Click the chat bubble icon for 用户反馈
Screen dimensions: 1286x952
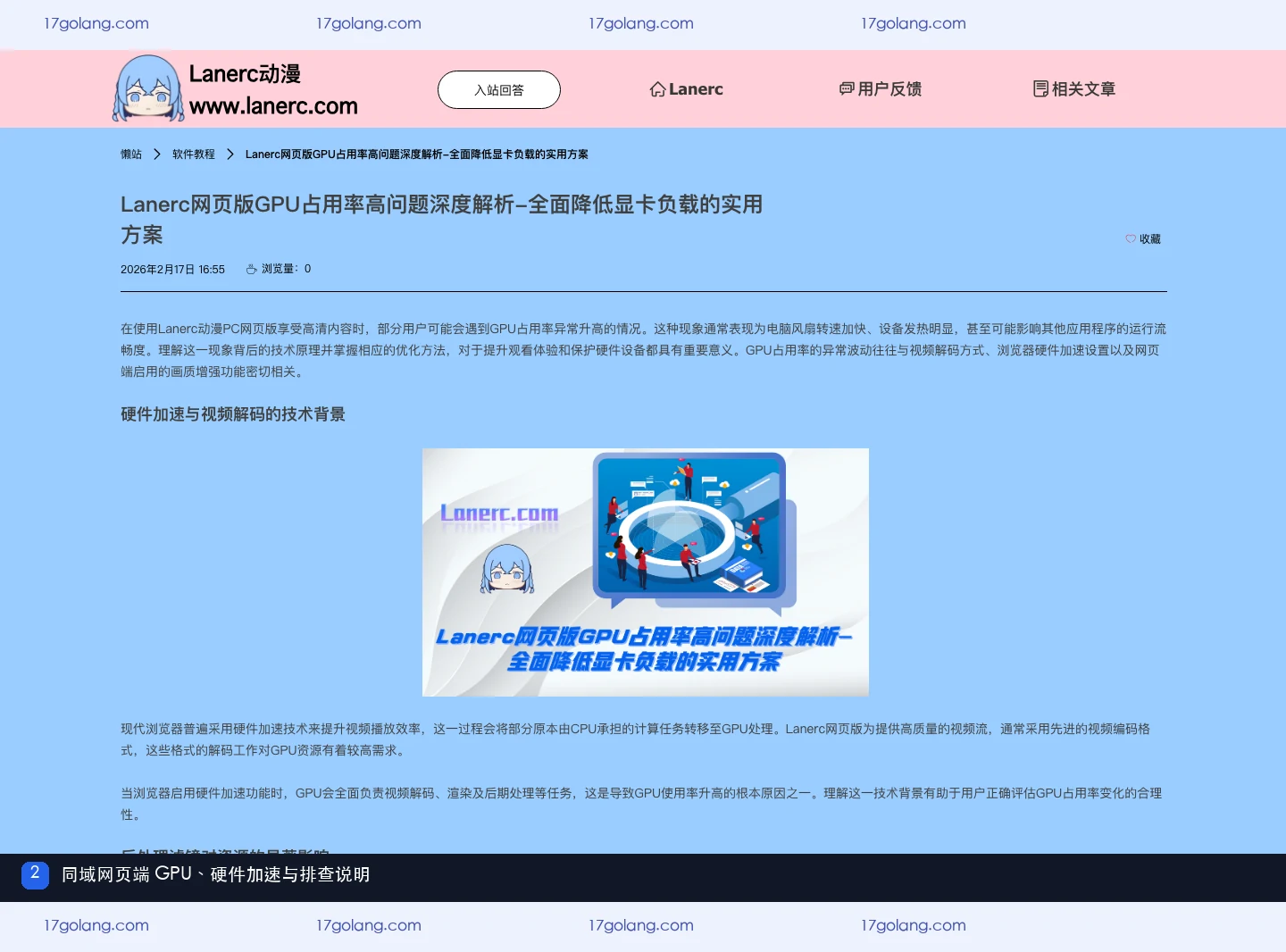(x=847, y=88)
